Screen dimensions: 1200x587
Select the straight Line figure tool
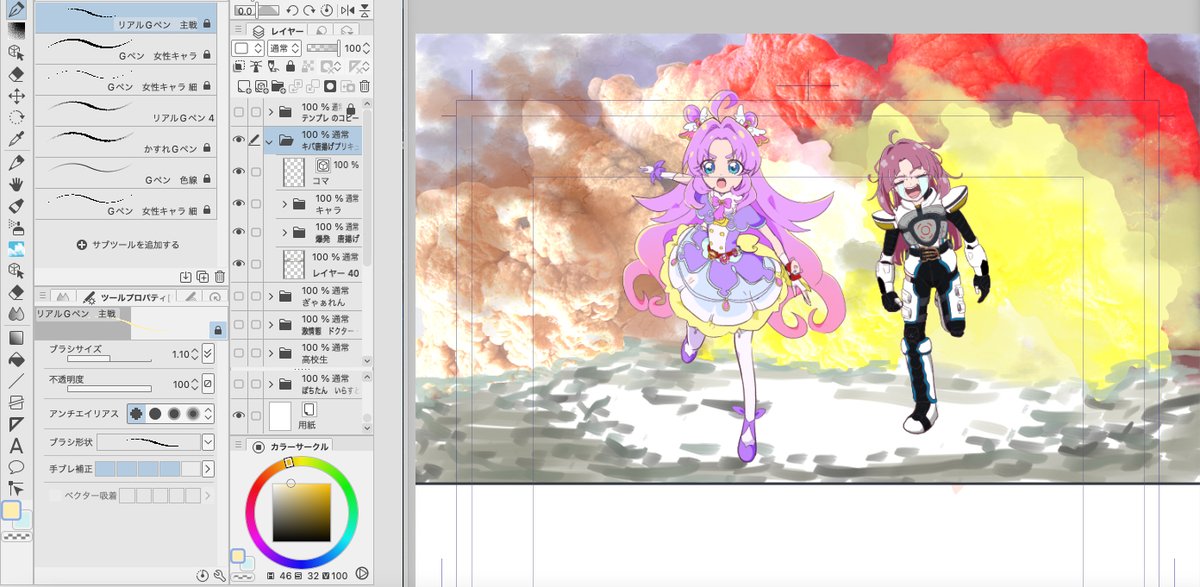pos(16,380)
